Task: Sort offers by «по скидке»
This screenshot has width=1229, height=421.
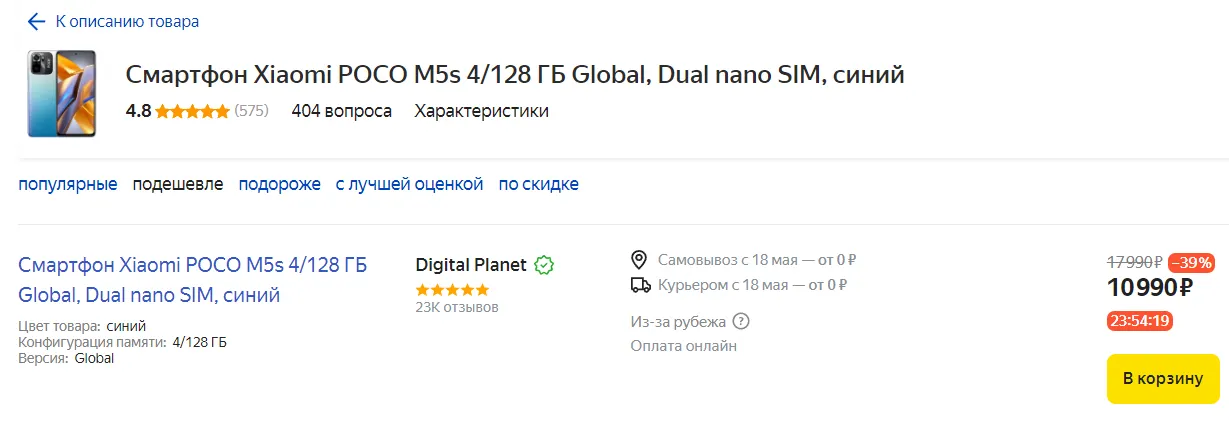Action: click(x=538, y=184)
